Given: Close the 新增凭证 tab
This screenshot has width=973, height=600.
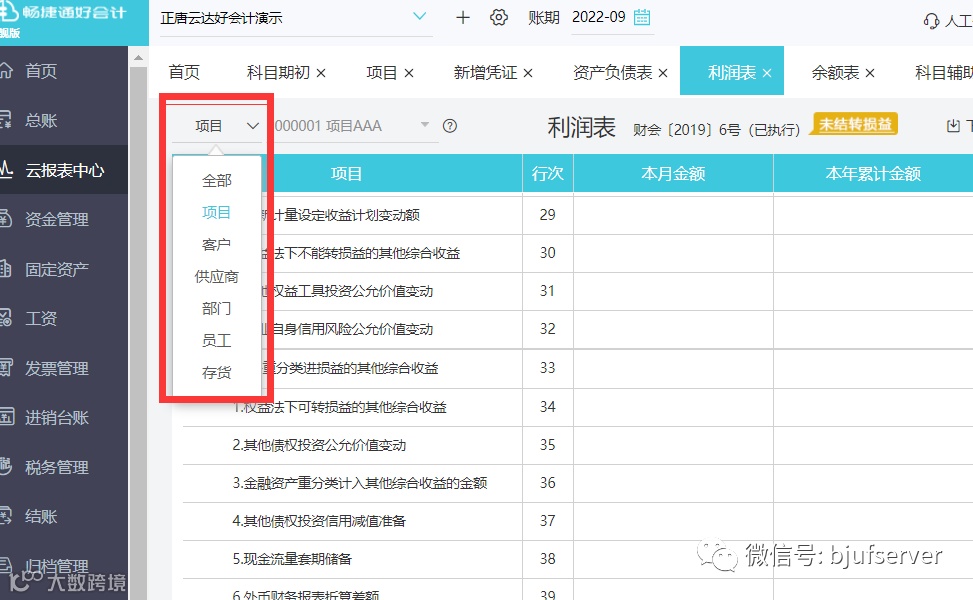Looking at the screenshot, I should [527, 73].
